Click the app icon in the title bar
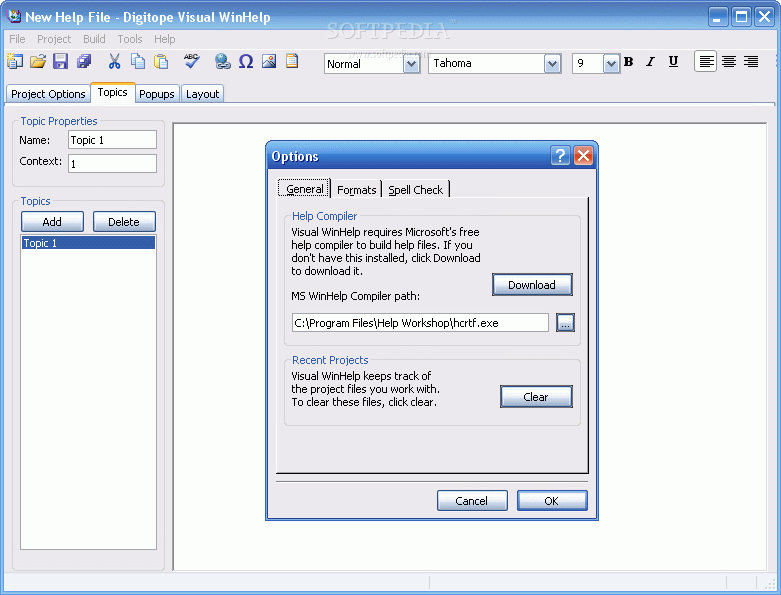 tap(13, 16)
